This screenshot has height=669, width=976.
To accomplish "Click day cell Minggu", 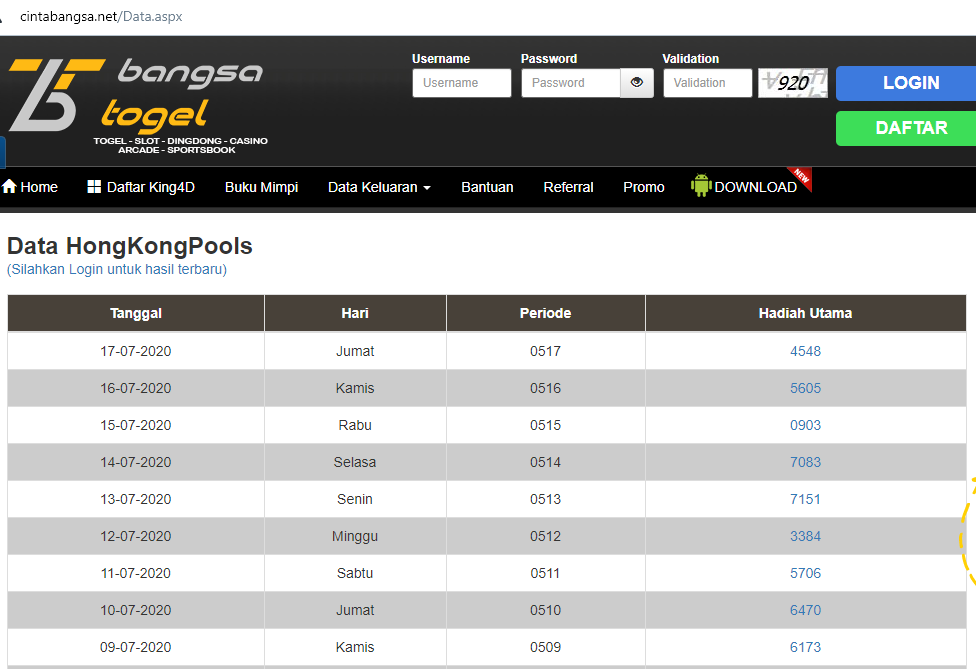I will coord(355,536).
